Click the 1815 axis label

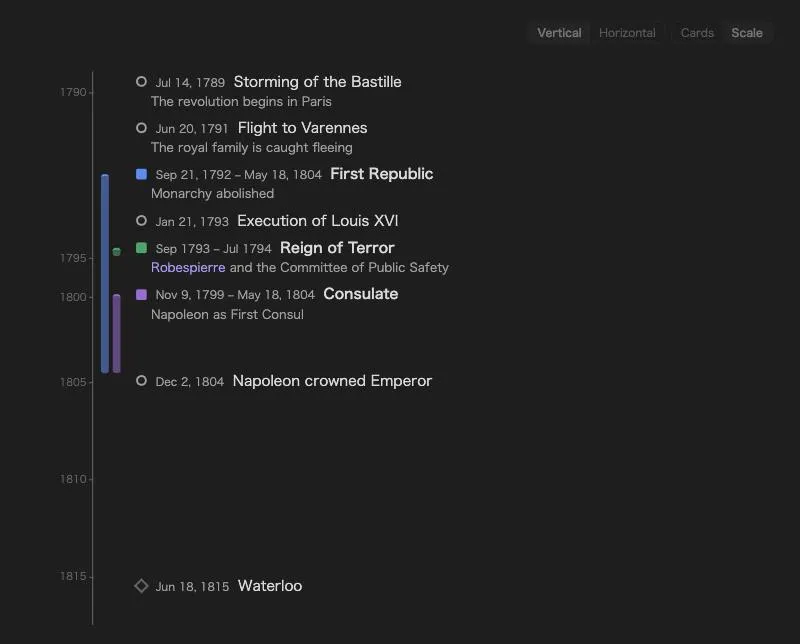[x=73, y=576]
